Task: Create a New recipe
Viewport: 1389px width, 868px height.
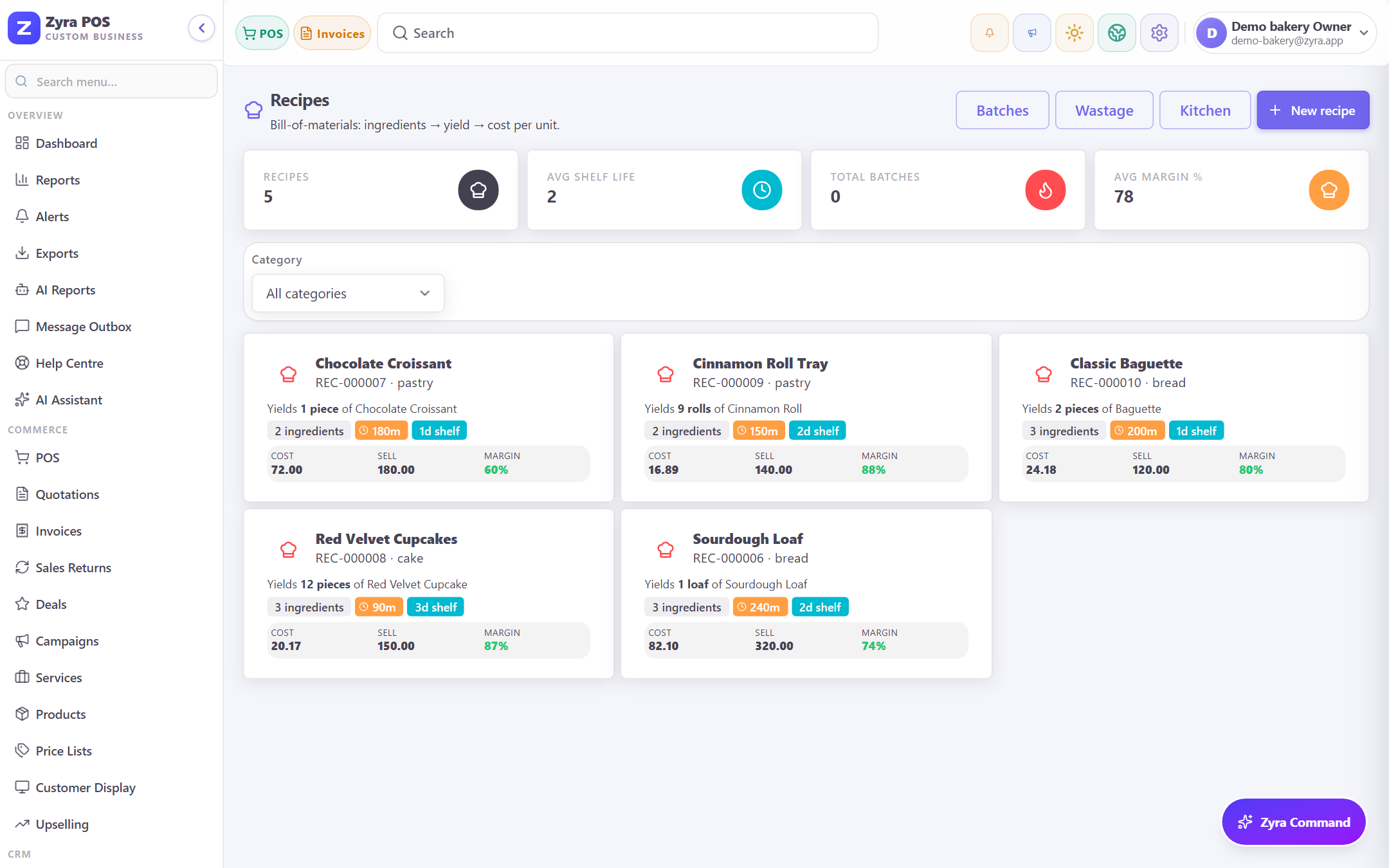Action: 1313,111
